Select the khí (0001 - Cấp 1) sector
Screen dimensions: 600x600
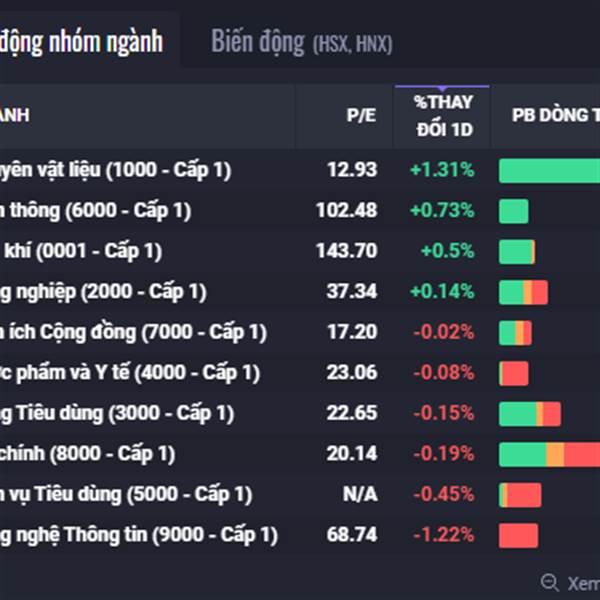tap(81, 251)
